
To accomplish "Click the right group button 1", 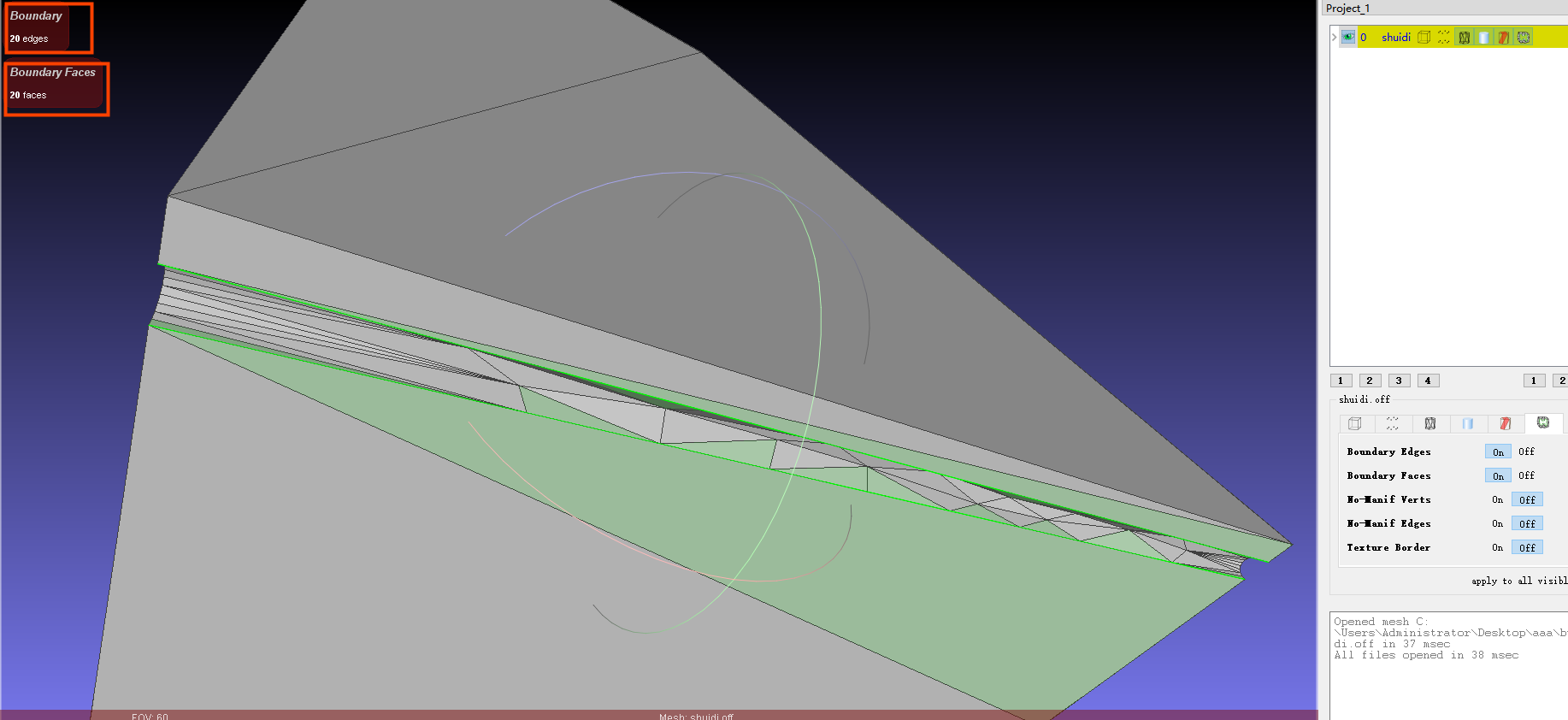I will (x=1534, y=381).
